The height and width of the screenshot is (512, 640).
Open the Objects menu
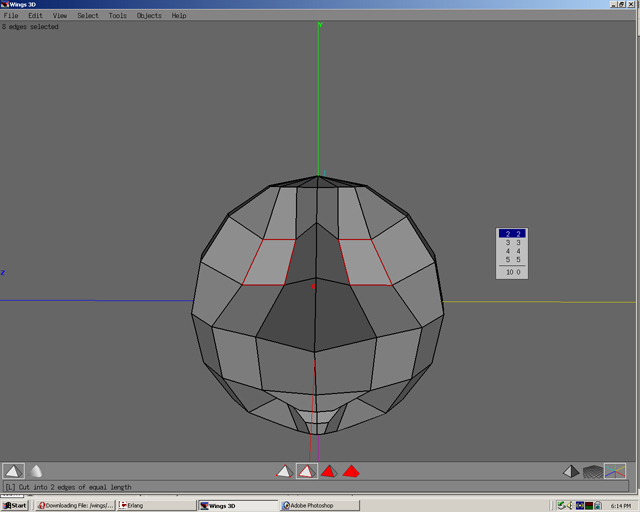(149, 16)
